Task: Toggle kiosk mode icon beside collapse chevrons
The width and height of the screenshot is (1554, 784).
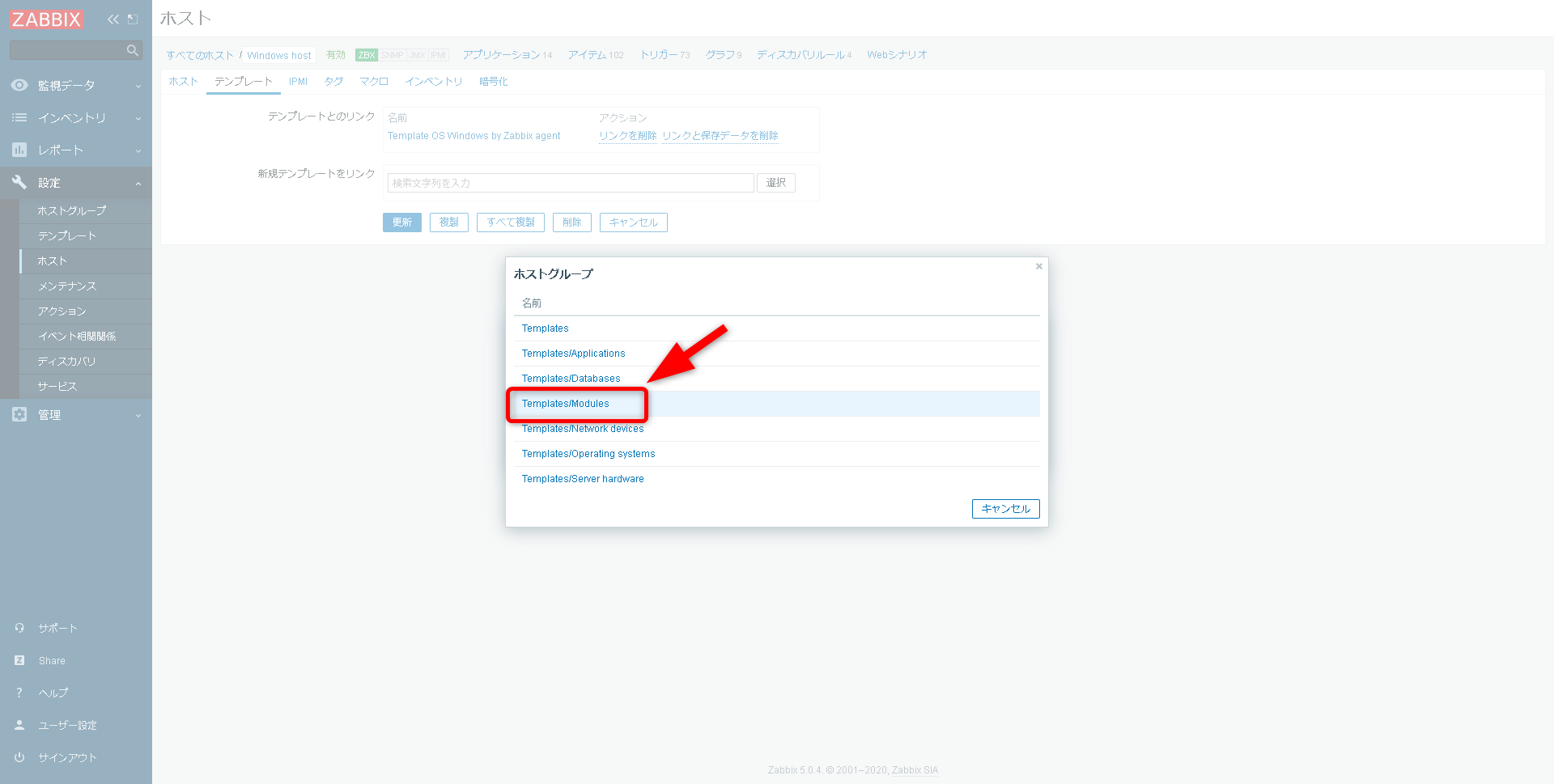Action: pos(133,19)
